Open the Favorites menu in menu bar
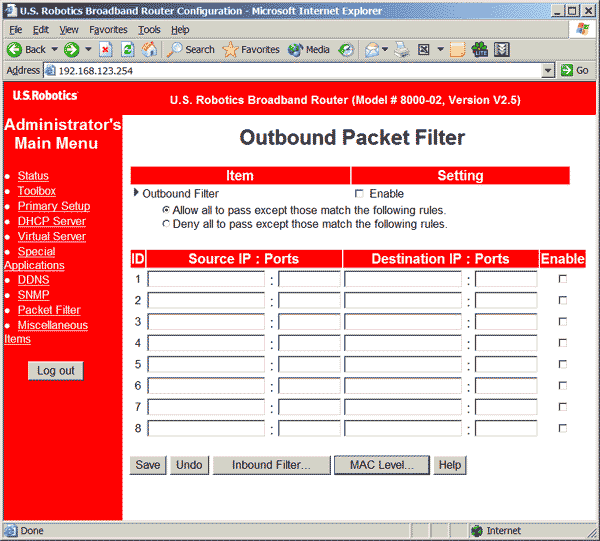 108,30
